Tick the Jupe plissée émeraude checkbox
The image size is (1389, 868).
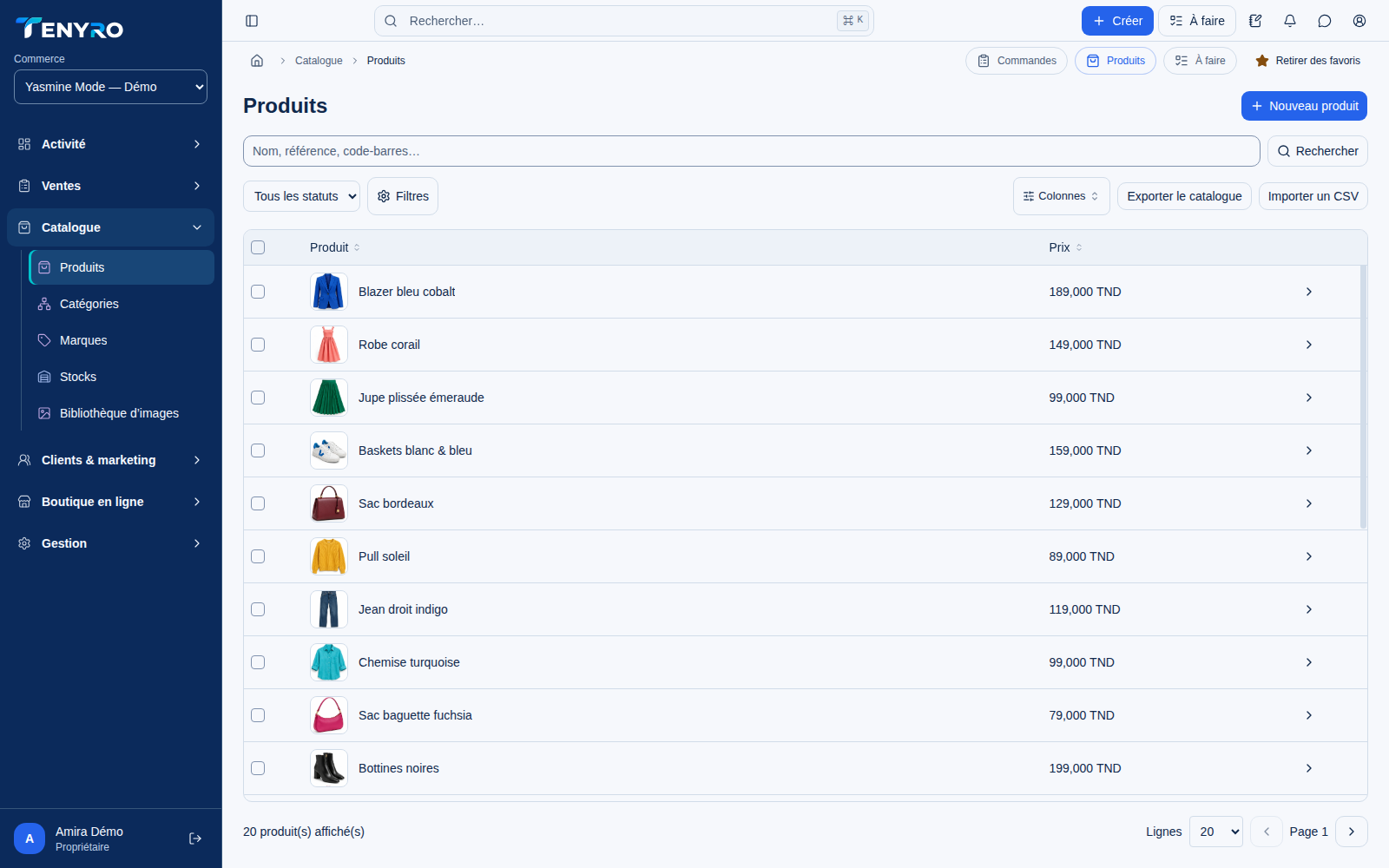[x=258, y=398]
